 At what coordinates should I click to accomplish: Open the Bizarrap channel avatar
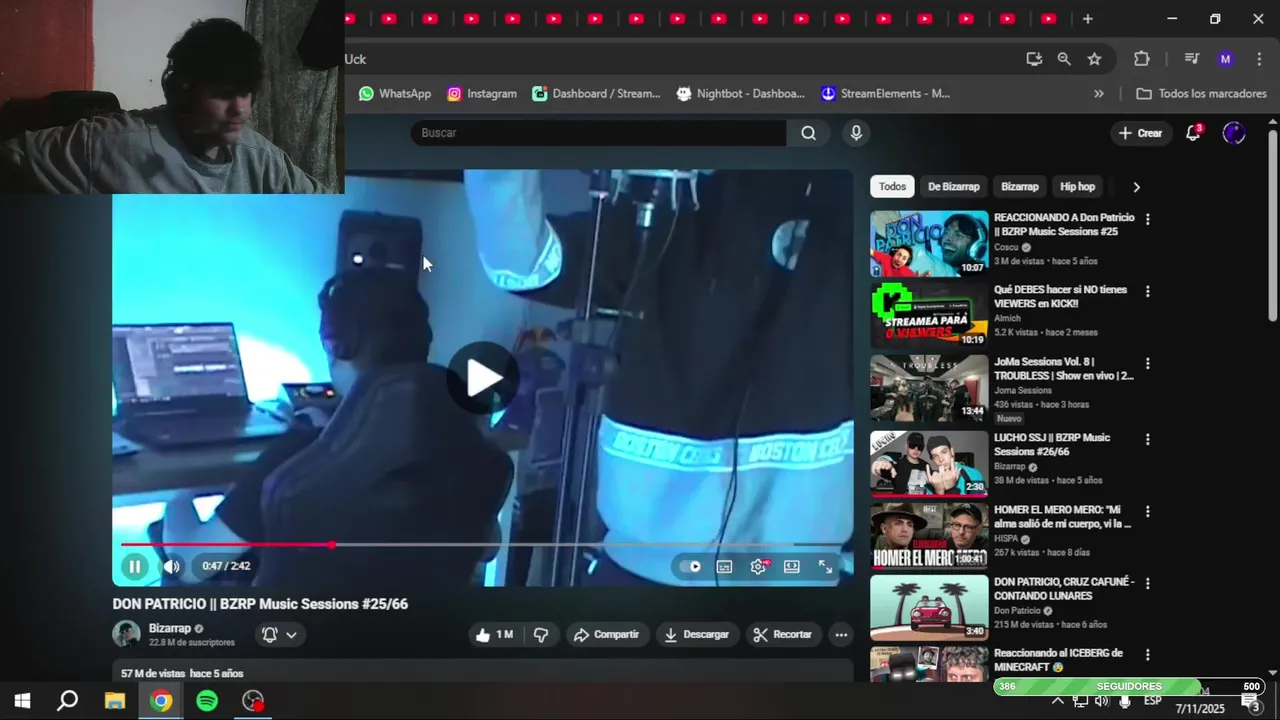pyautogui.click(x=126, y=634)
